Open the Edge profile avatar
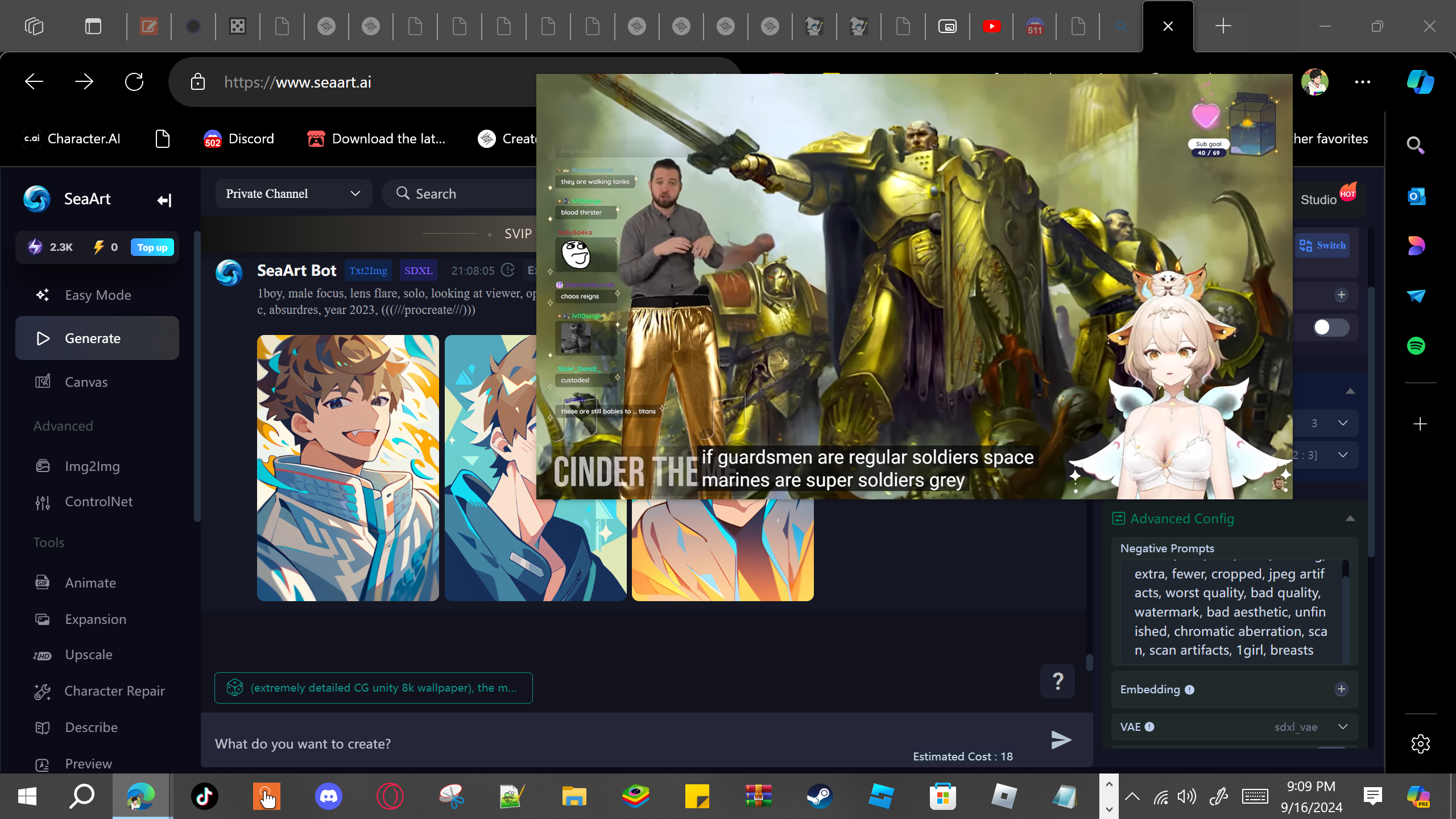Image resolution: width=1456 pixels, height=819 pixels. [x=1315, y=82]
